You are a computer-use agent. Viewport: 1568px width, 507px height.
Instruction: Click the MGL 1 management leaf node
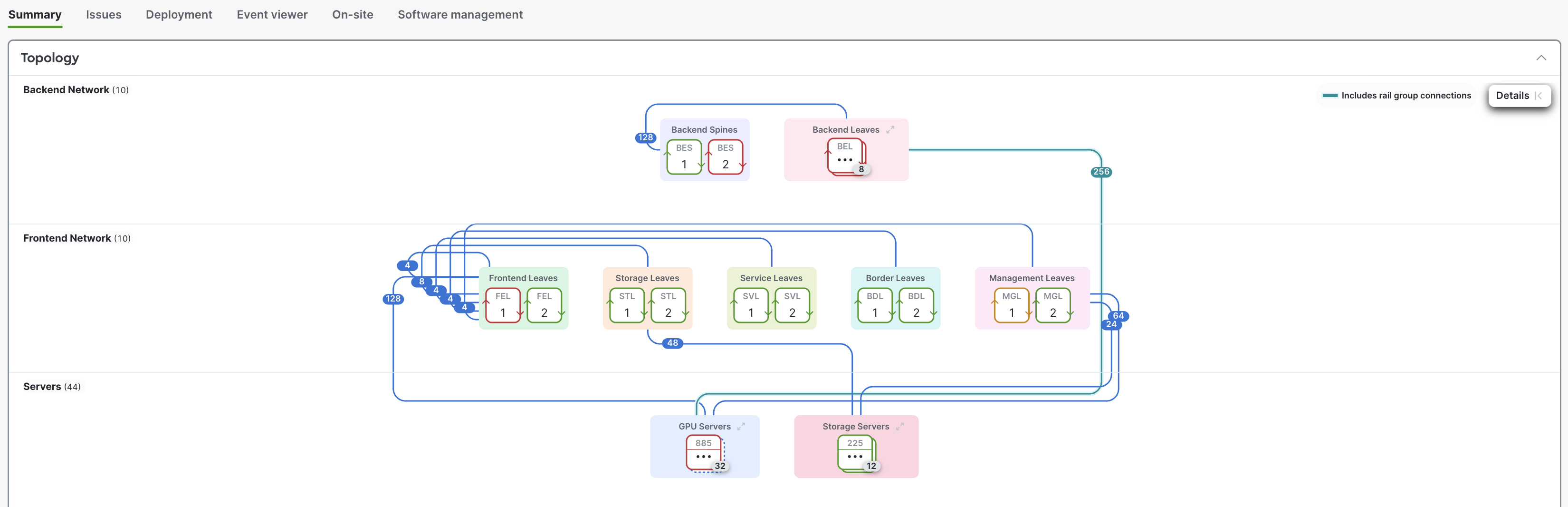point(1011,305)
